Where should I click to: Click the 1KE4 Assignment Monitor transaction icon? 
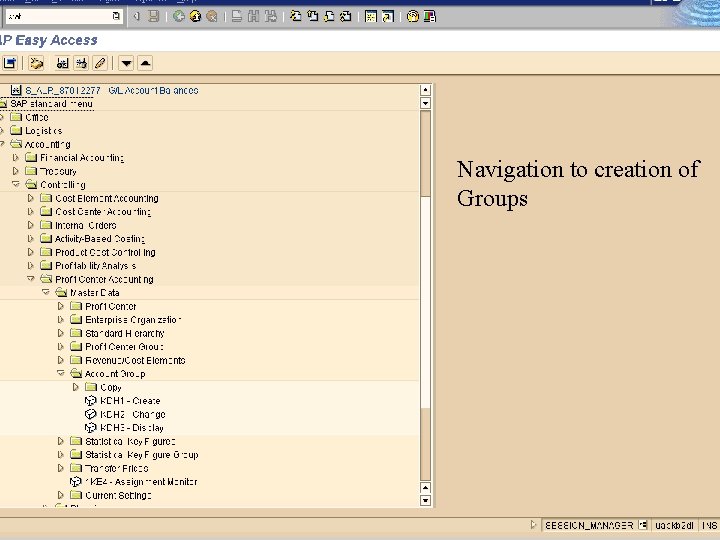(75, 482)
